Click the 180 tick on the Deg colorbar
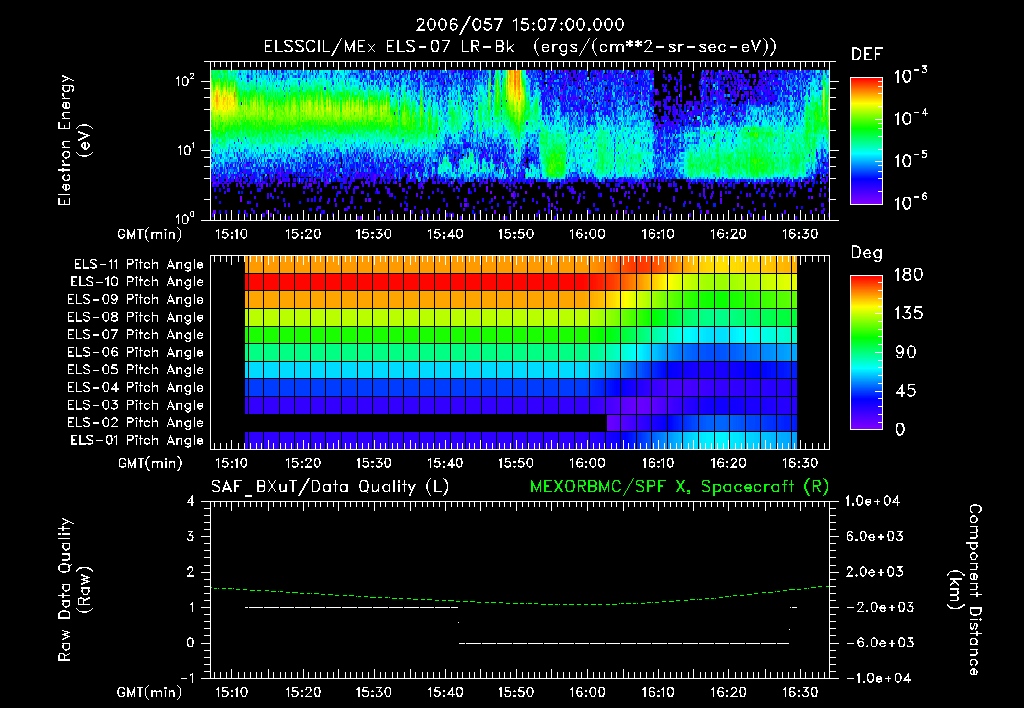1024x708 pixels. point(908,275)
